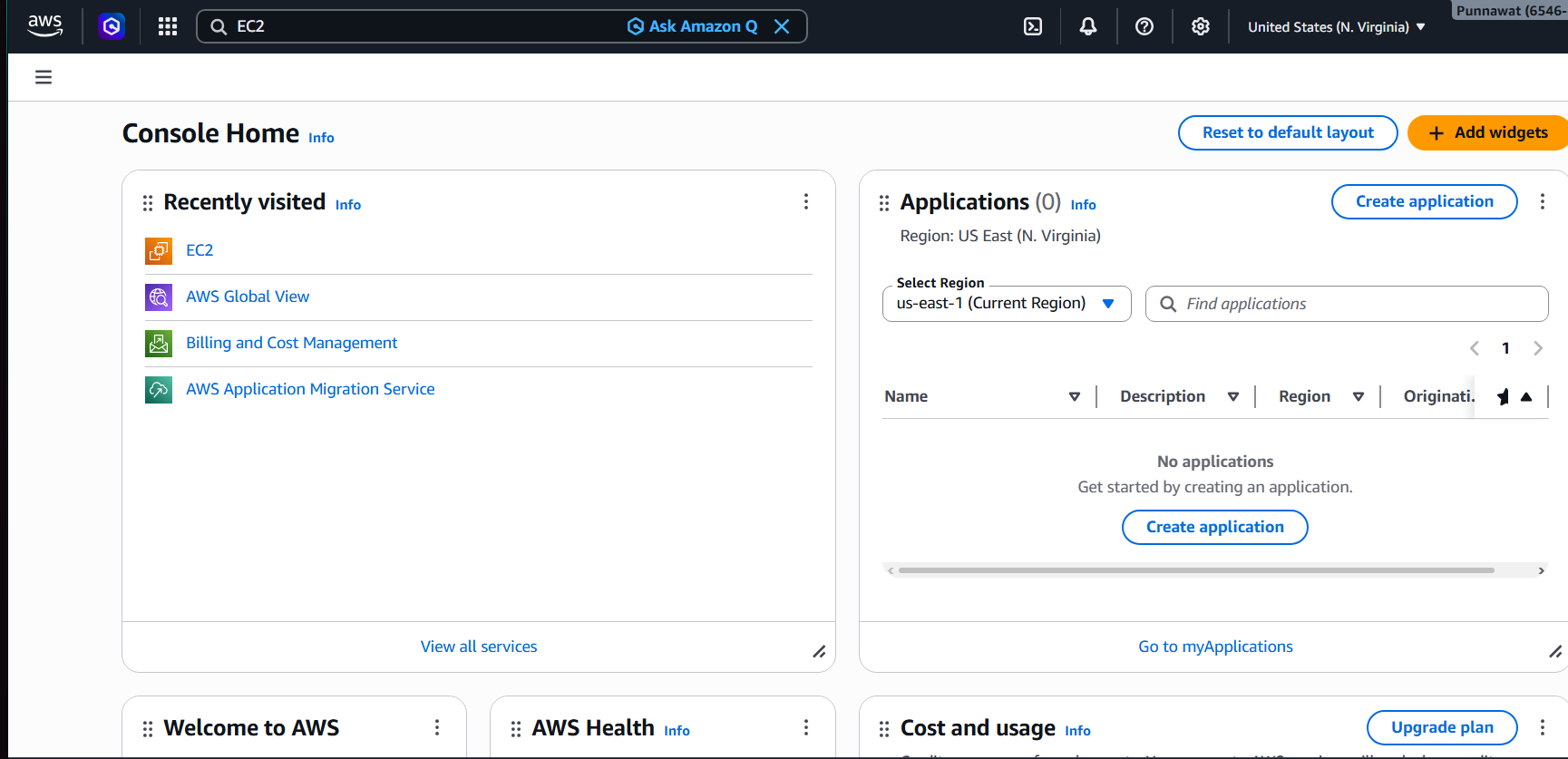This screenshot has width=1568, height=759.
Task: Click the favorite star sort column icon
Action: [1504, 396]
